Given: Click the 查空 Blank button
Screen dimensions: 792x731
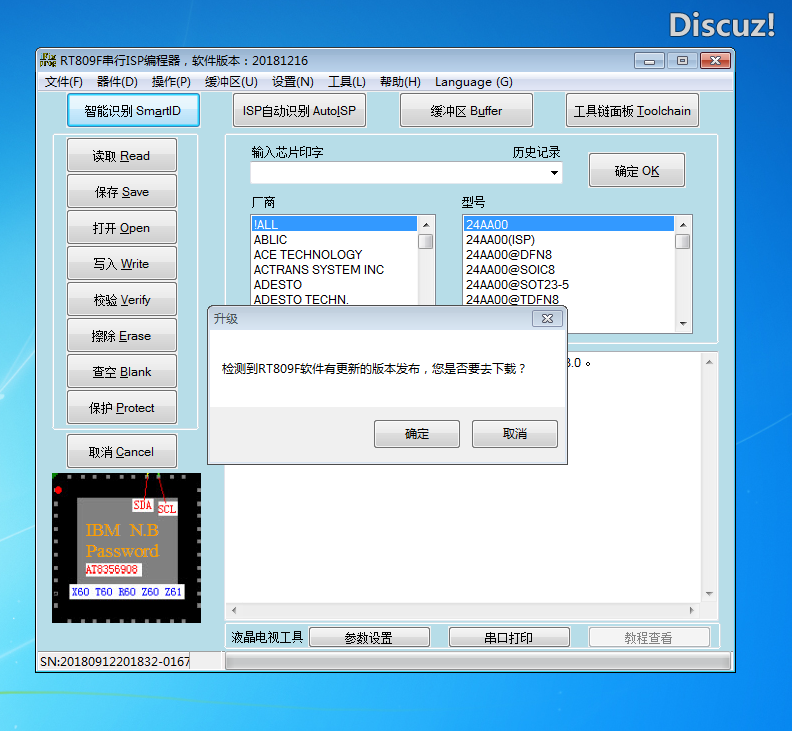Looking at the screenshot, I should point(122,371).
